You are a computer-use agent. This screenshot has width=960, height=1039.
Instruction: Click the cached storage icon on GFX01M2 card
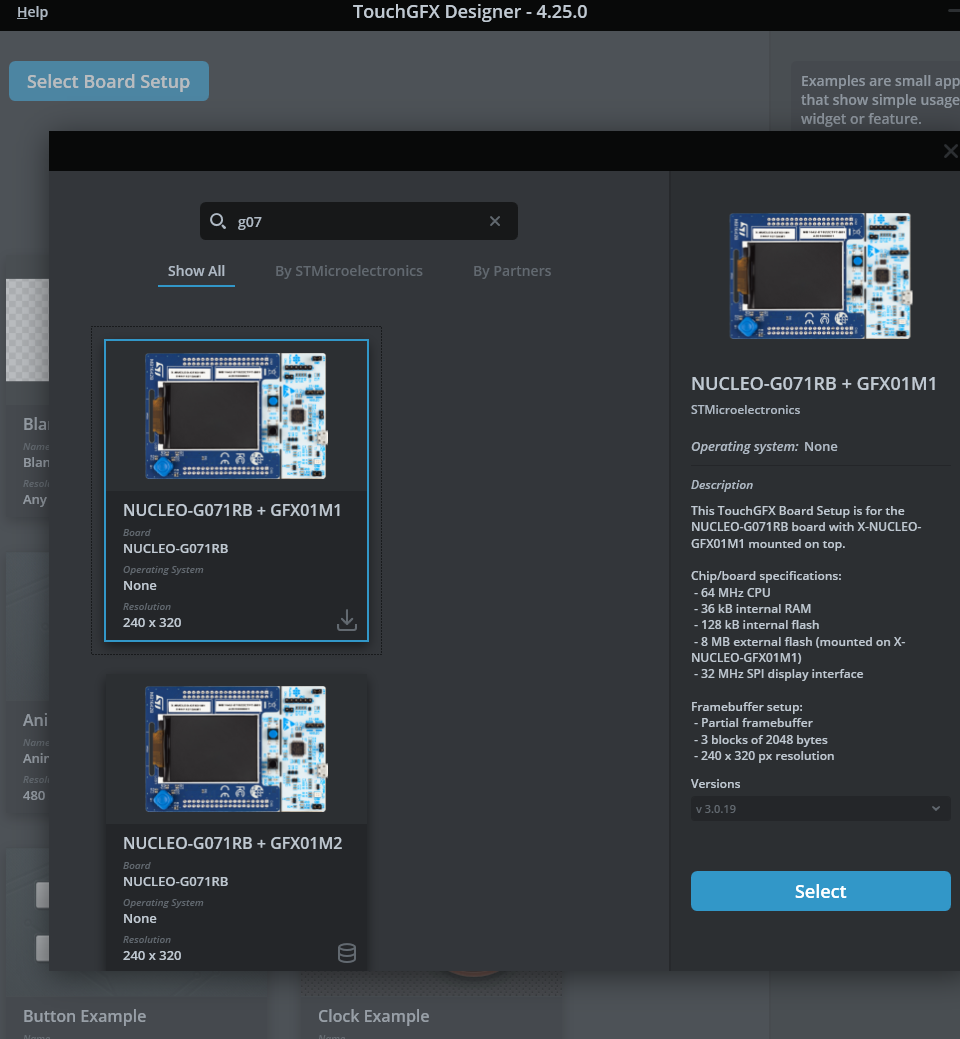pyautogui.click(x=346, y=953)
